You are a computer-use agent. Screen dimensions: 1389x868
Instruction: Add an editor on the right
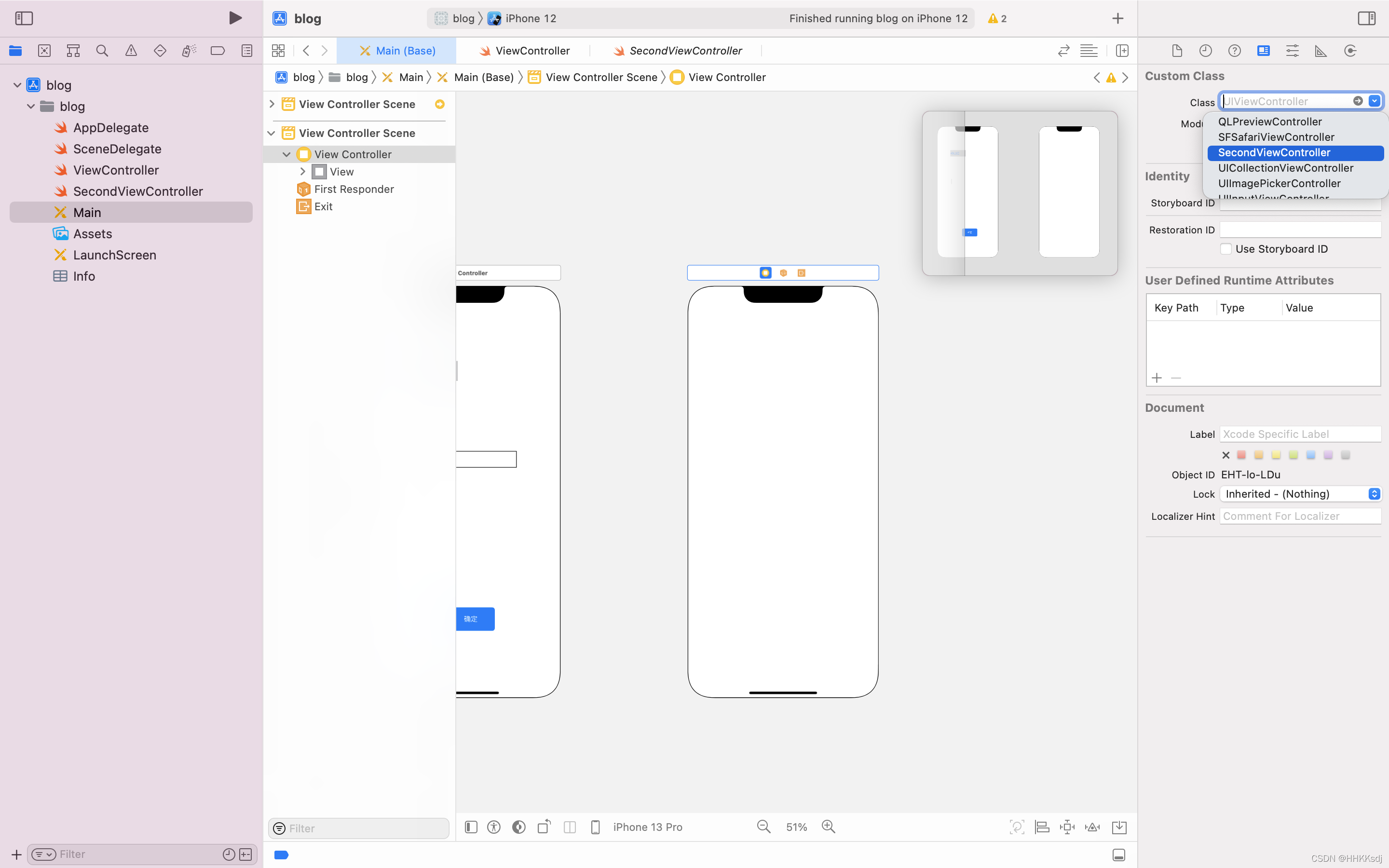pyautogui.click(x=1122, y=51)
